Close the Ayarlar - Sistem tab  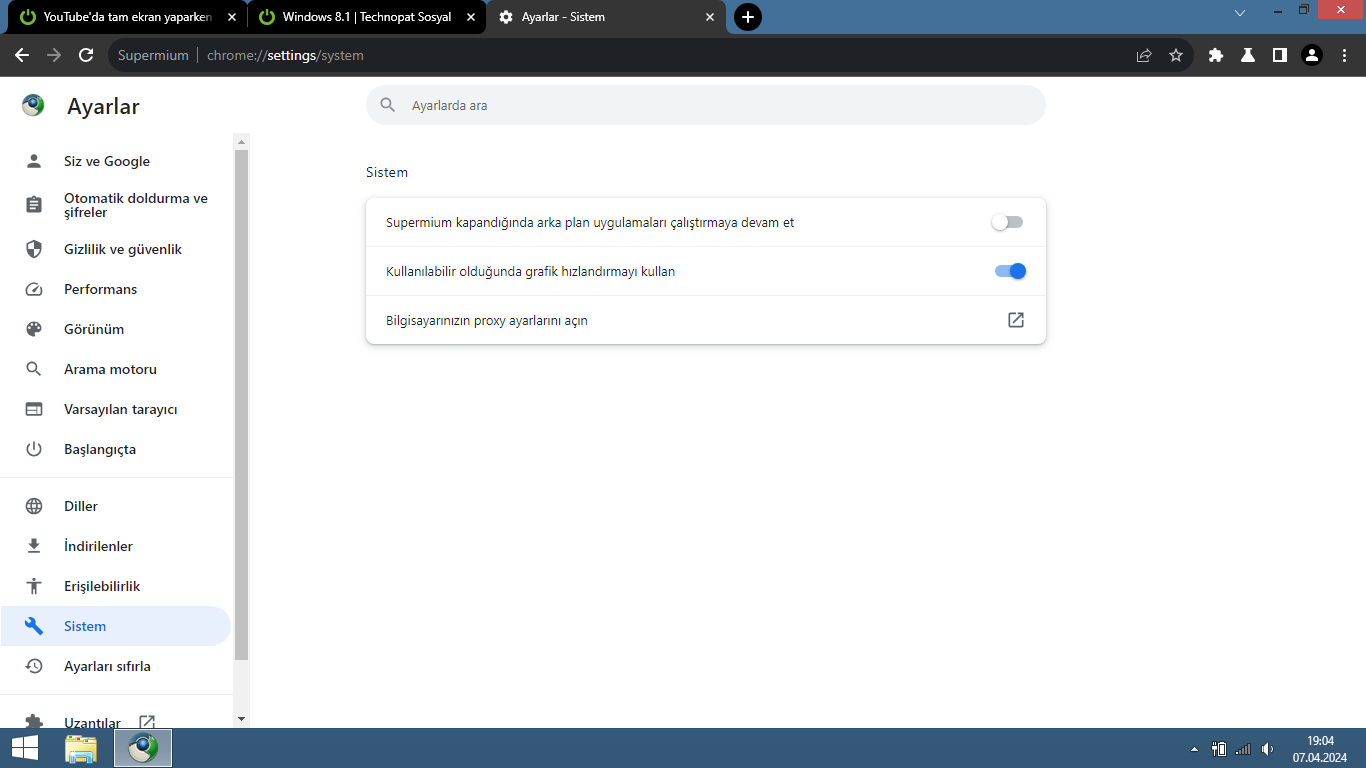(710, 17)
